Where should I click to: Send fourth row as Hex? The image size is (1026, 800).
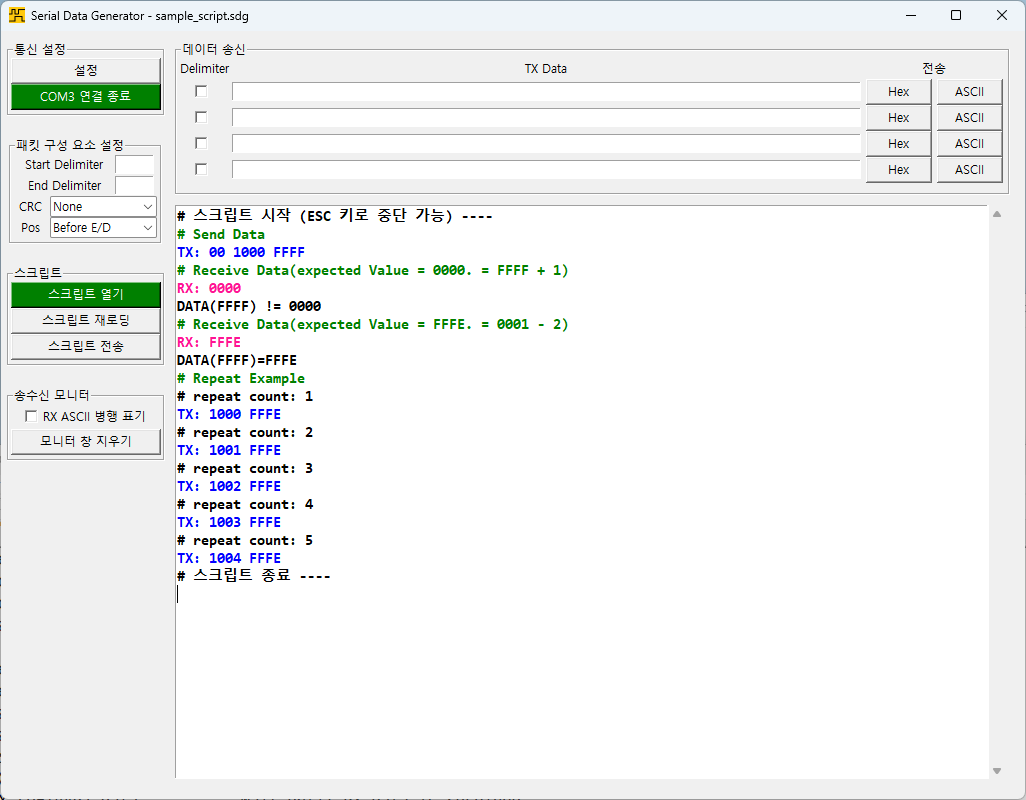pos(898,169)
